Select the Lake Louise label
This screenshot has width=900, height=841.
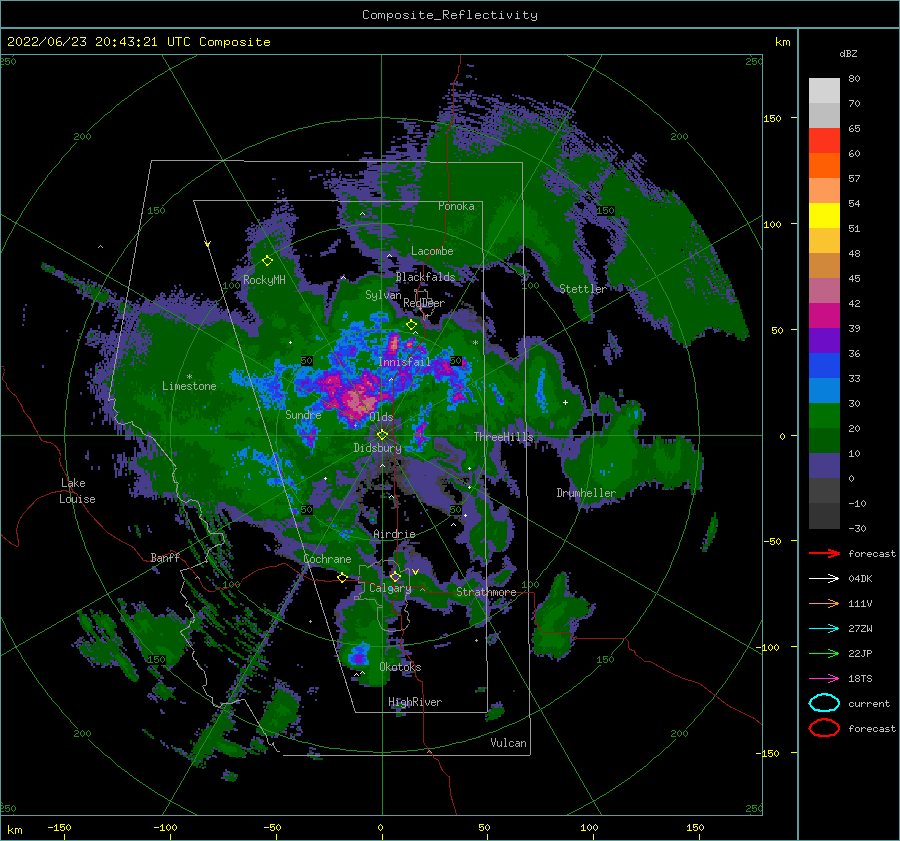[77, 491]
